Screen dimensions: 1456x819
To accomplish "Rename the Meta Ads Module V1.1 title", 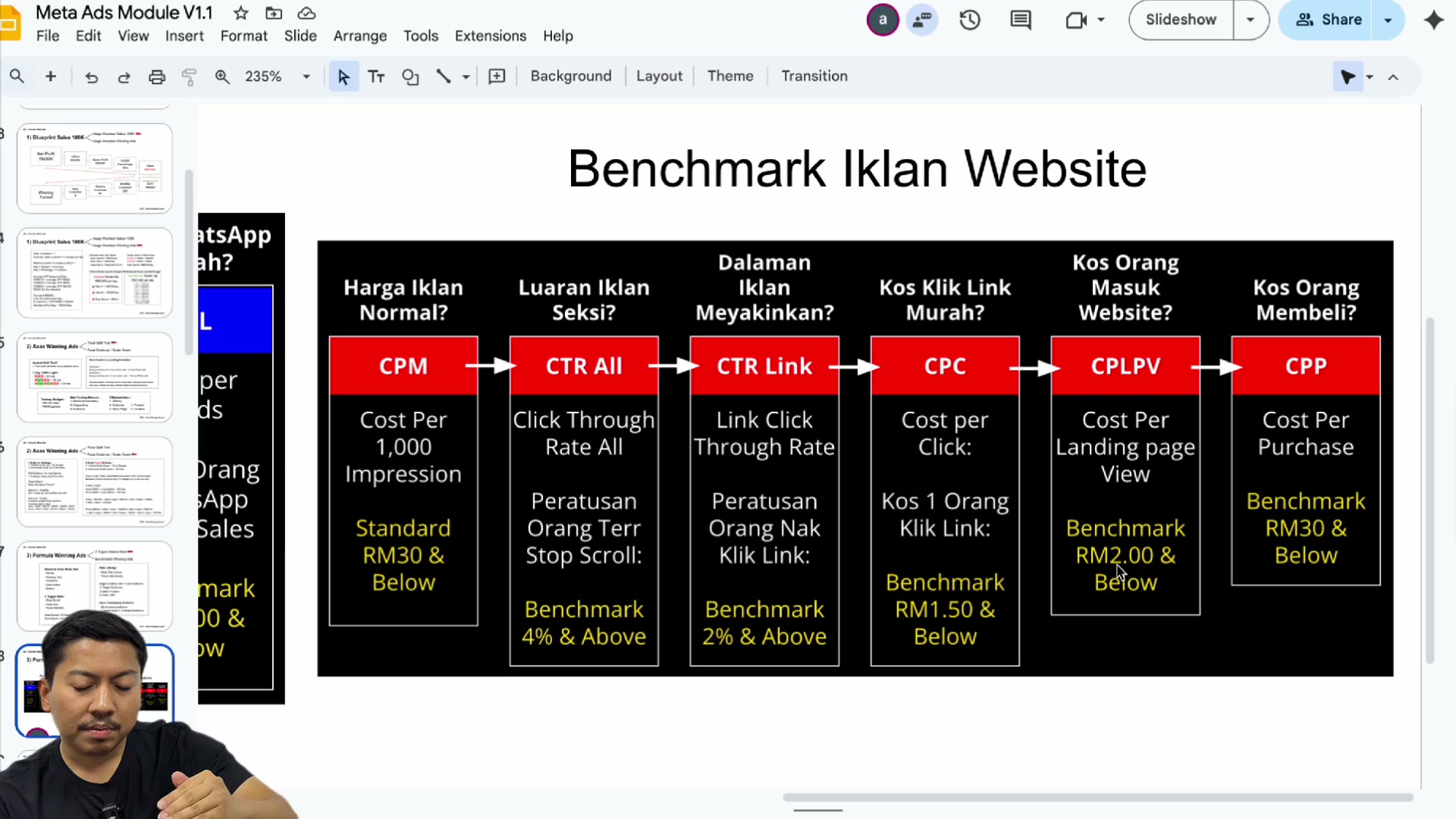I will click(x=124, y=13).
